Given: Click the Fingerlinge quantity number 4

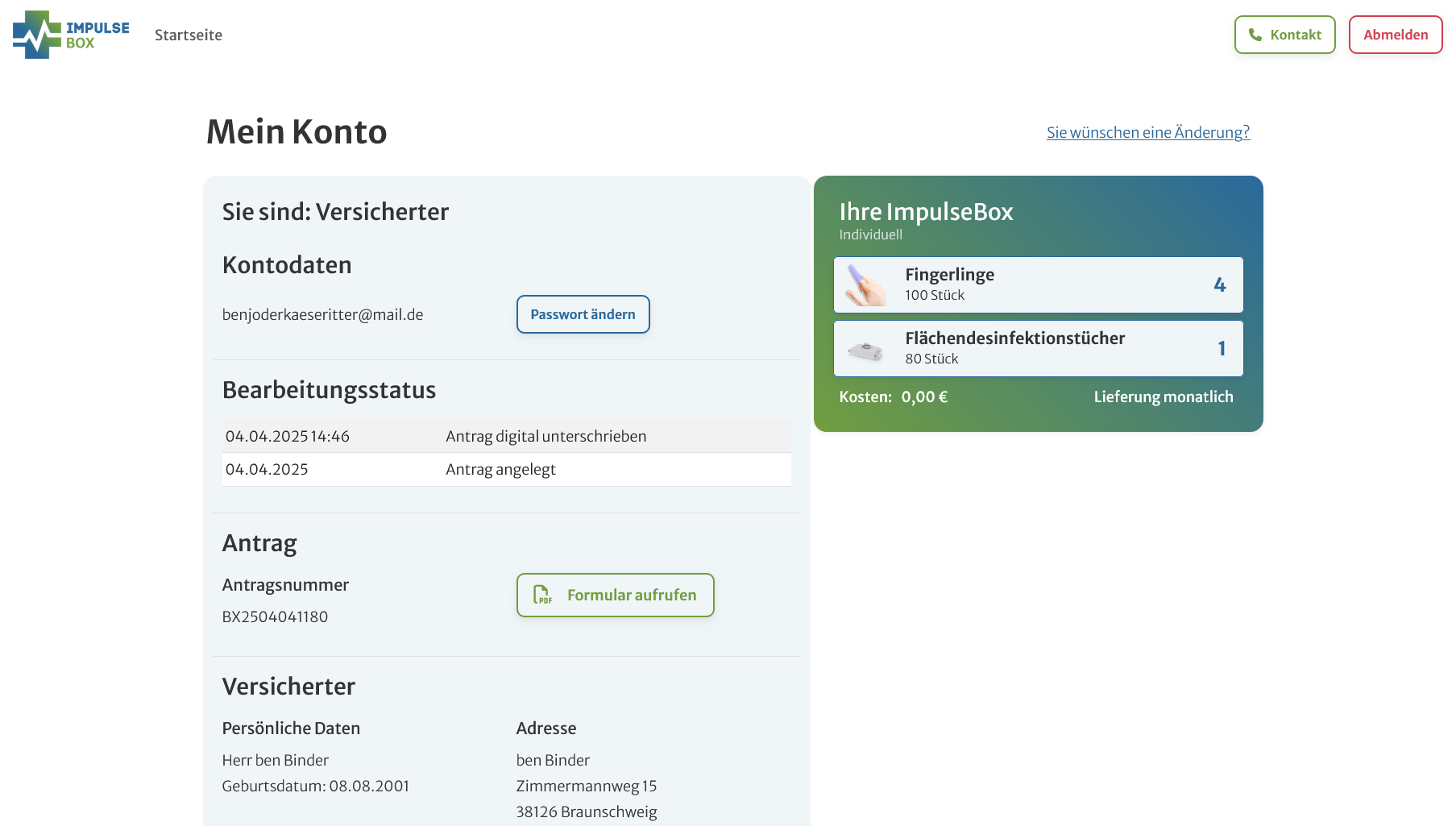Looking at the screenshot, I should click(x=1219, y=284).
